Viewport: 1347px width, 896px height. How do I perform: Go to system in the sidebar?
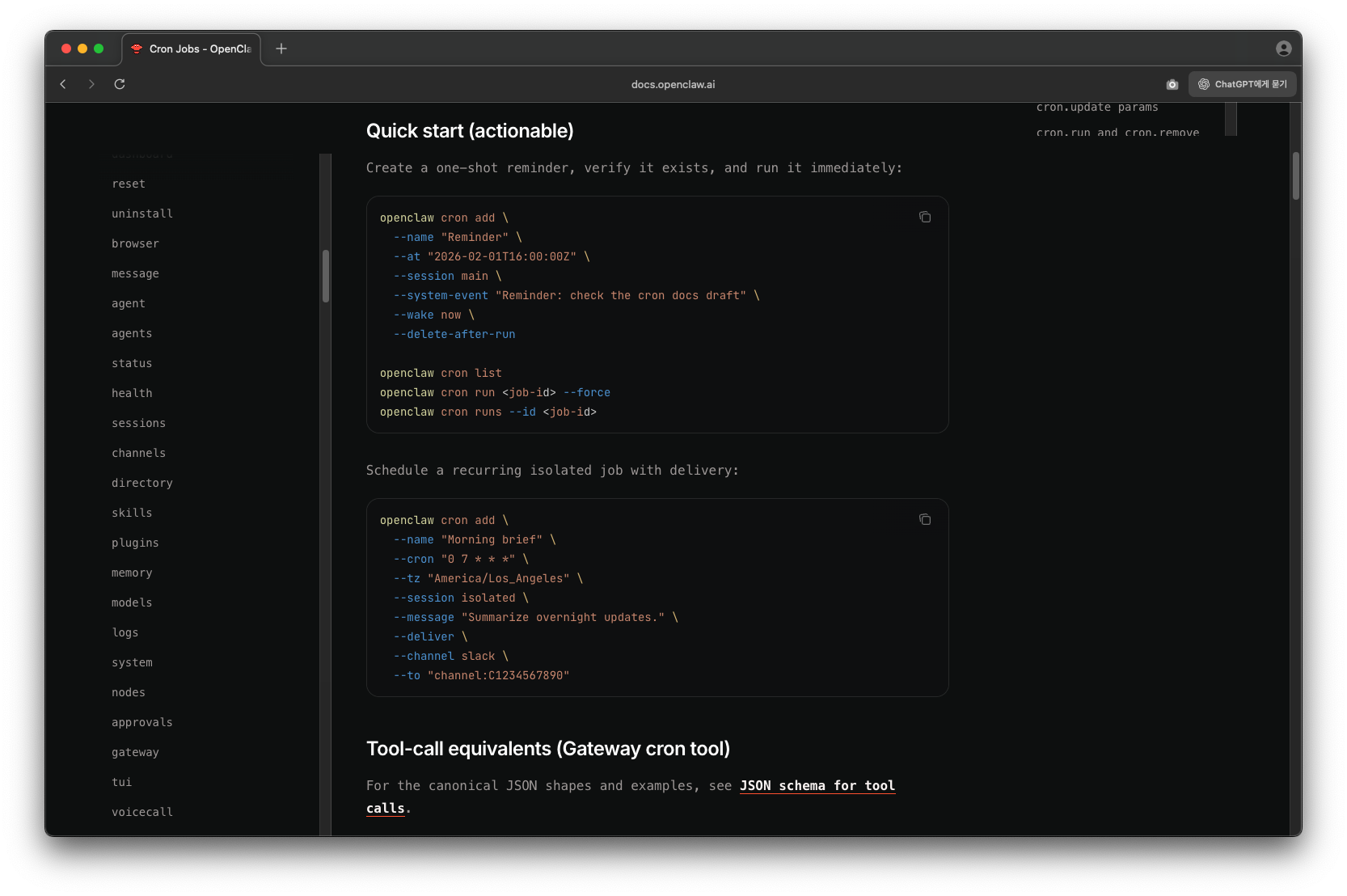coord(132,662)
